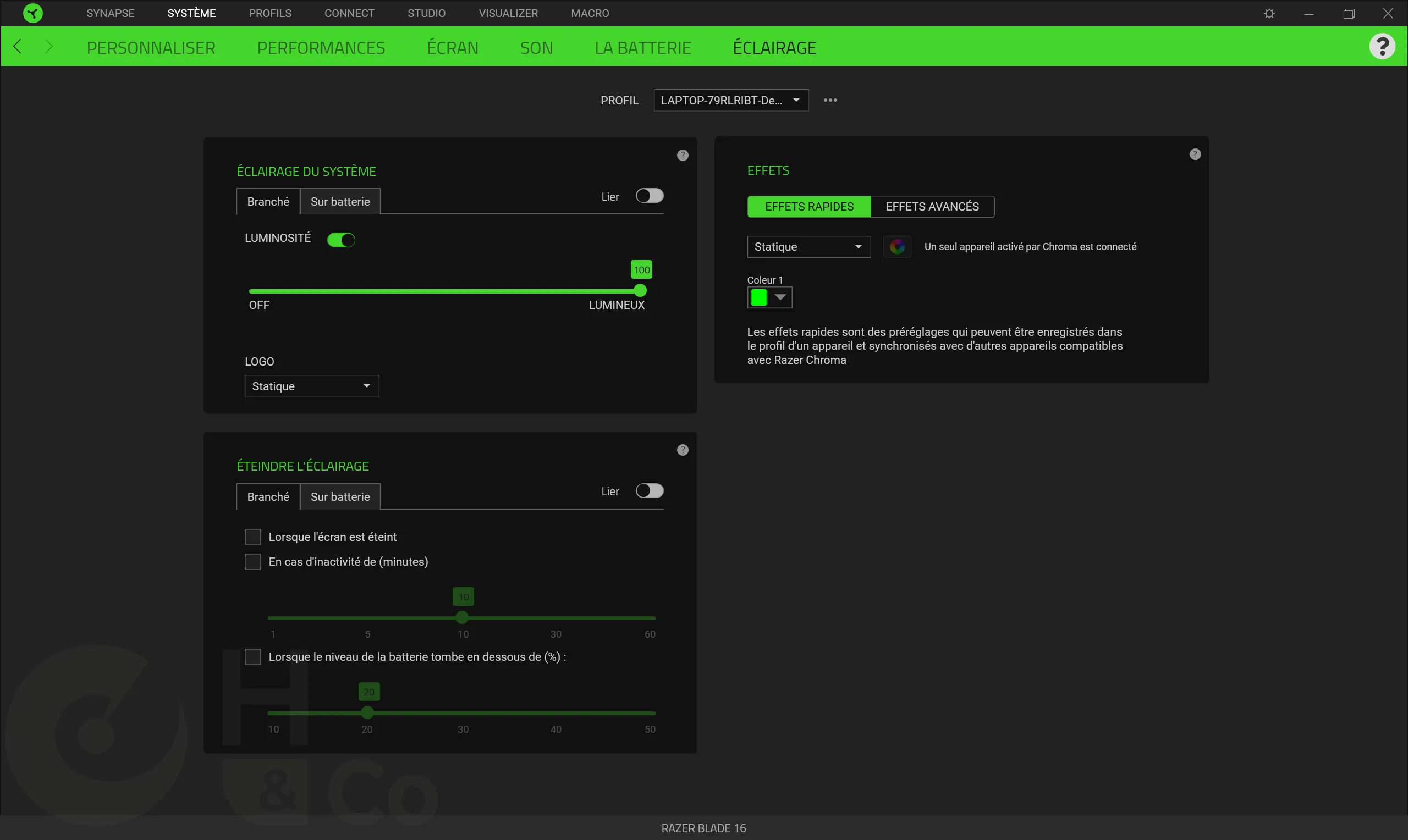
Task: Click the Chroma sync color wheel icon
Action: point(897,247)
